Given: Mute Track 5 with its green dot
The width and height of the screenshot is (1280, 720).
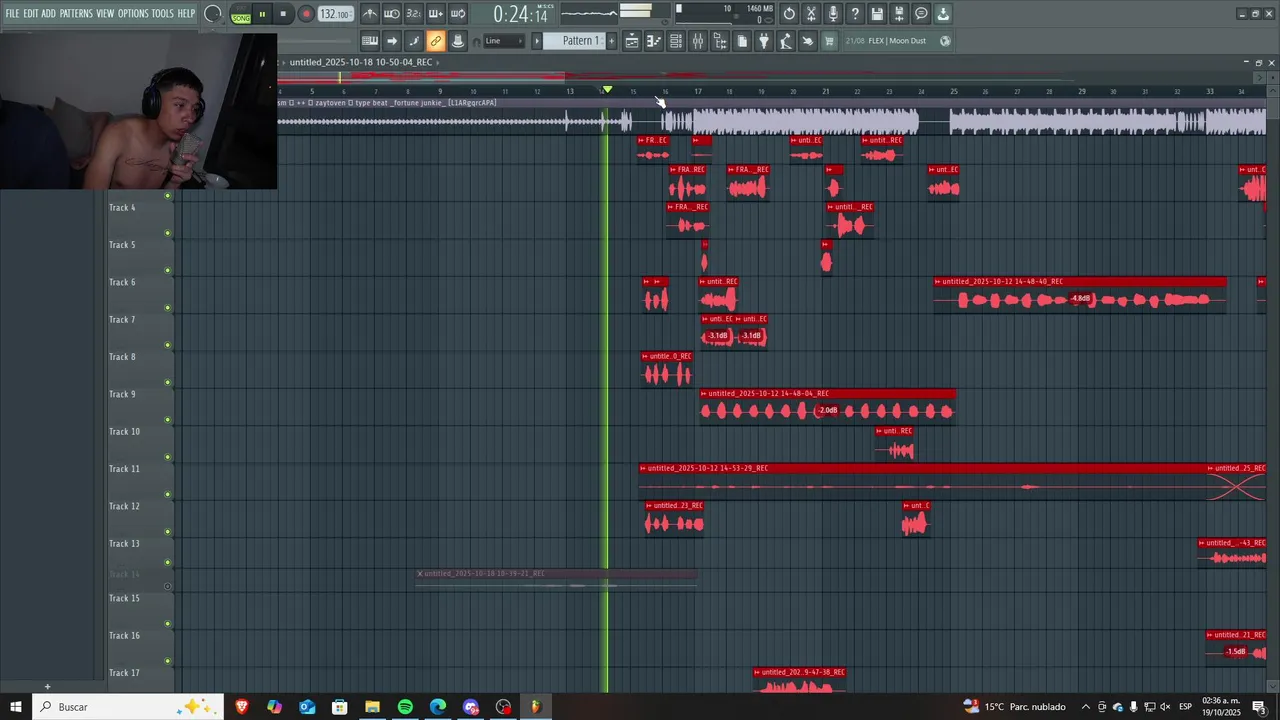Looking at the screenshot, I should coord(168,270).
